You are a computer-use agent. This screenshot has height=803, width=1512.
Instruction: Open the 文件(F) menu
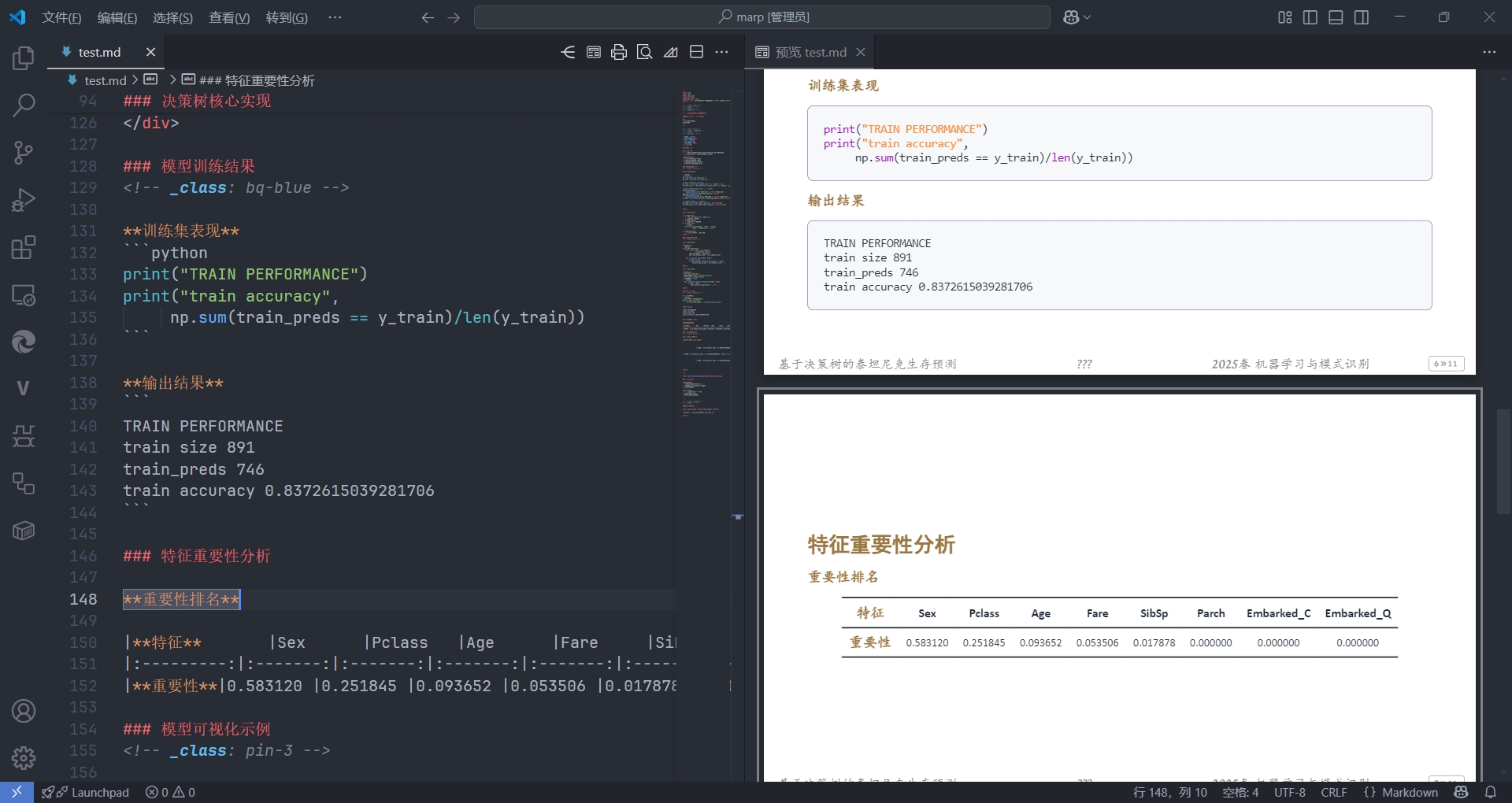(61, 17)
